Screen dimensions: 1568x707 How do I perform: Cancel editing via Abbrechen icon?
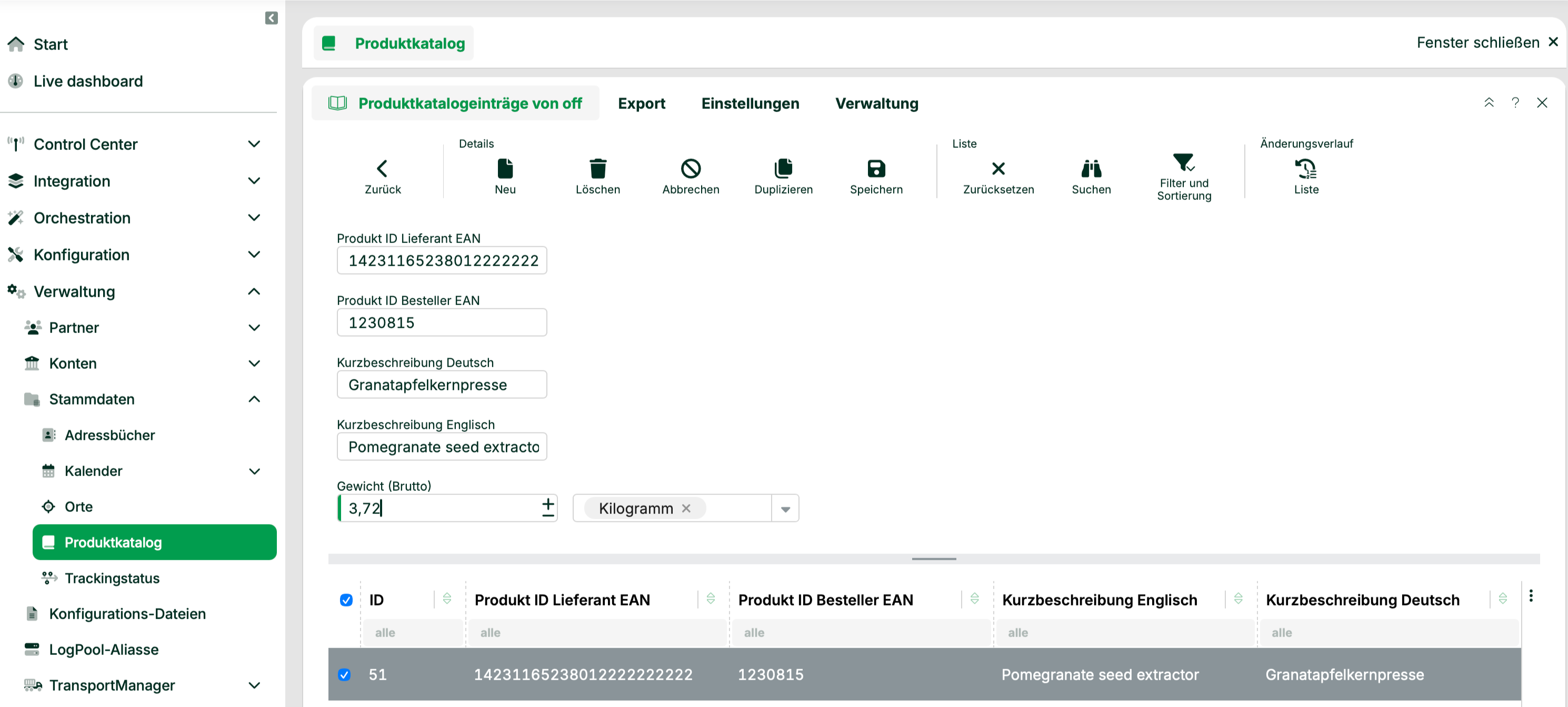pos(690,168)
